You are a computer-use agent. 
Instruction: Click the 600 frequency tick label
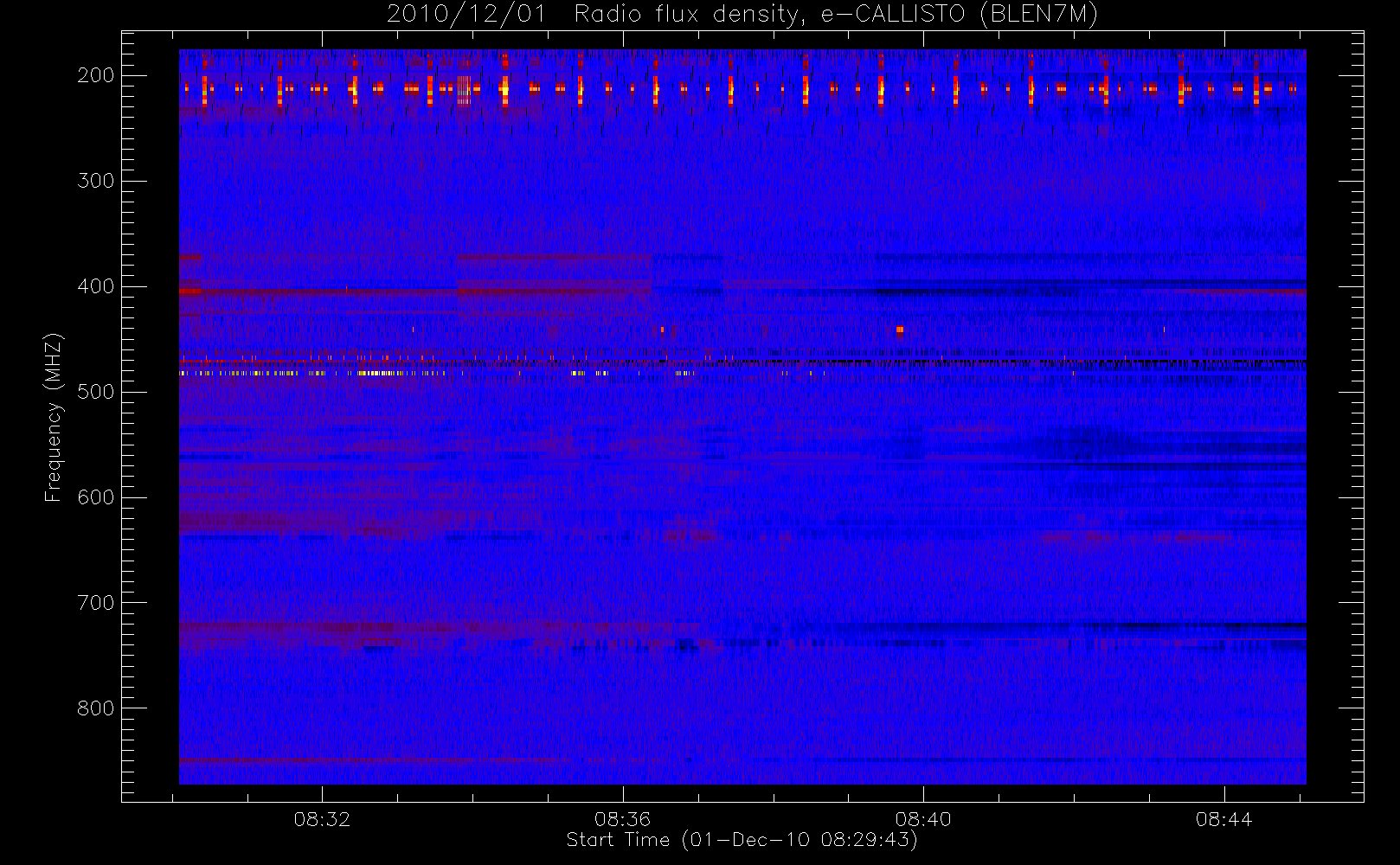click(x=96, y=497)
